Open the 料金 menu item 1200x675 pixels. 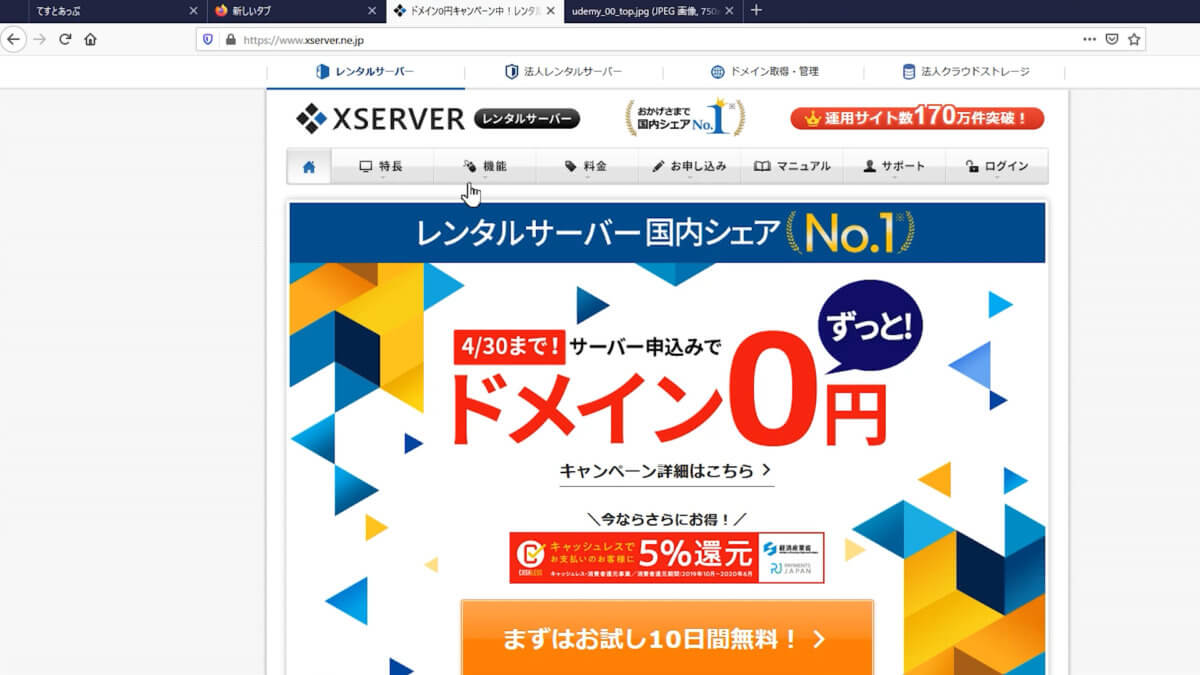point(586,167)
